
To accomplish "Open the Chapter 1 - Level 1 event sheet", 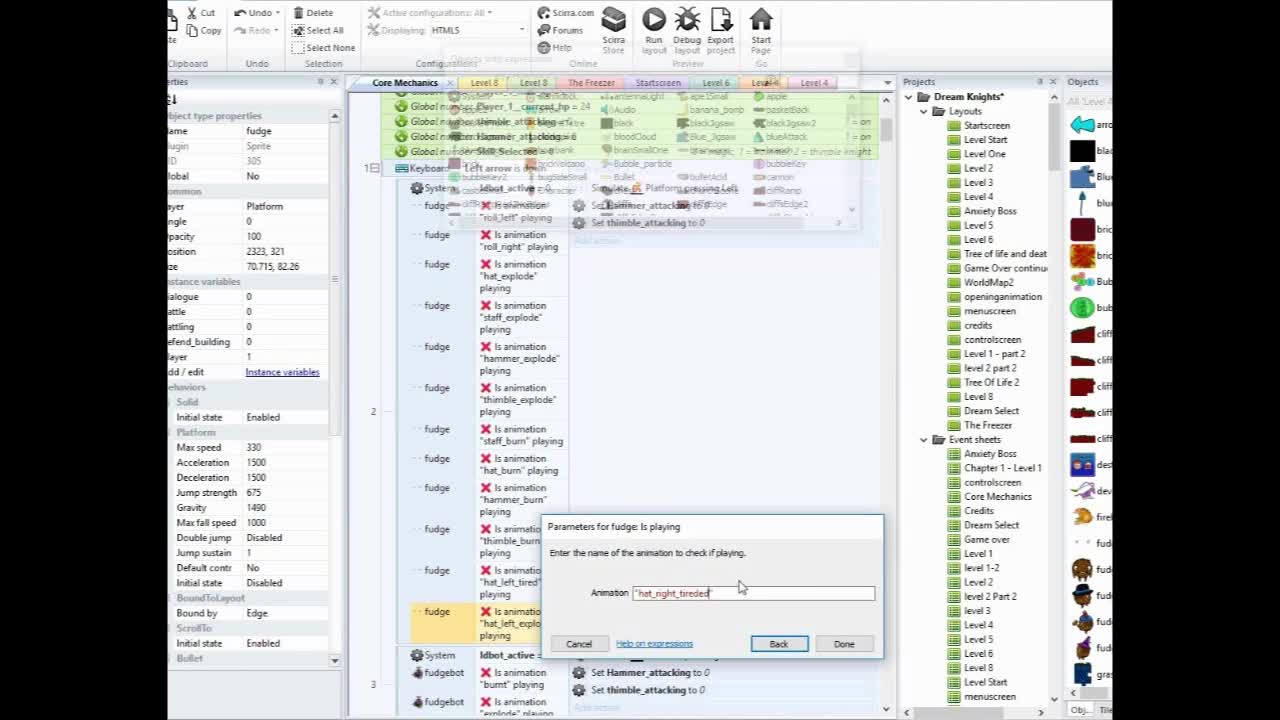I will [x=1003, y=468].
